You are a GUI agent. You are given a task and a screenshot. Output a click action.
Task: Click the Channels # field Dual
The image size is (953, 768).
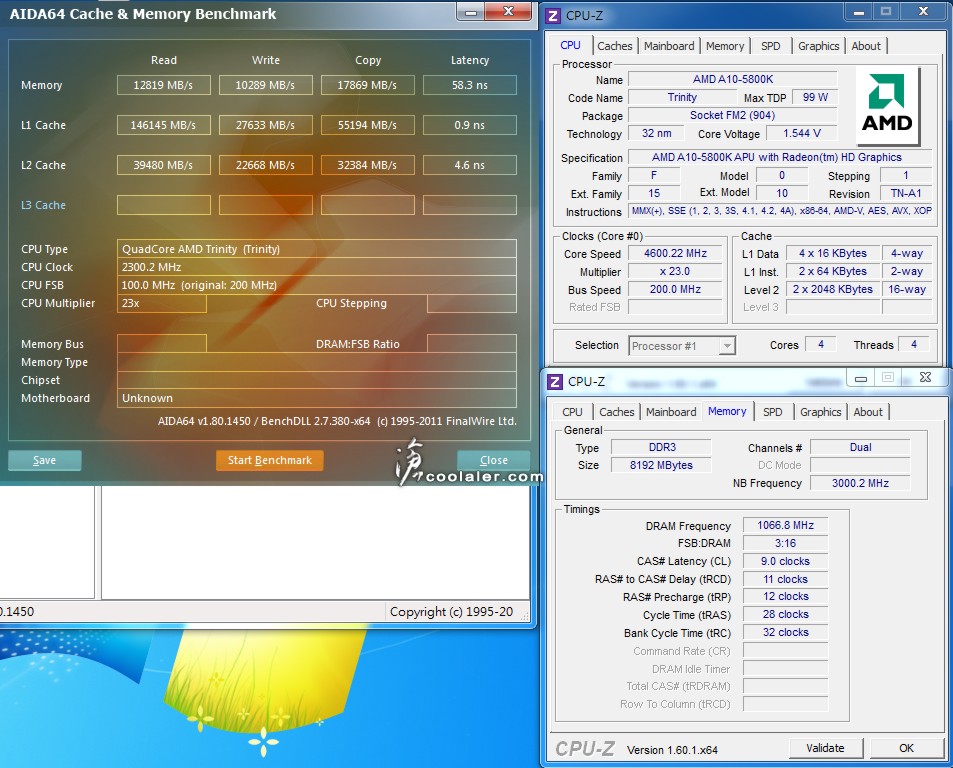(861, 447)
